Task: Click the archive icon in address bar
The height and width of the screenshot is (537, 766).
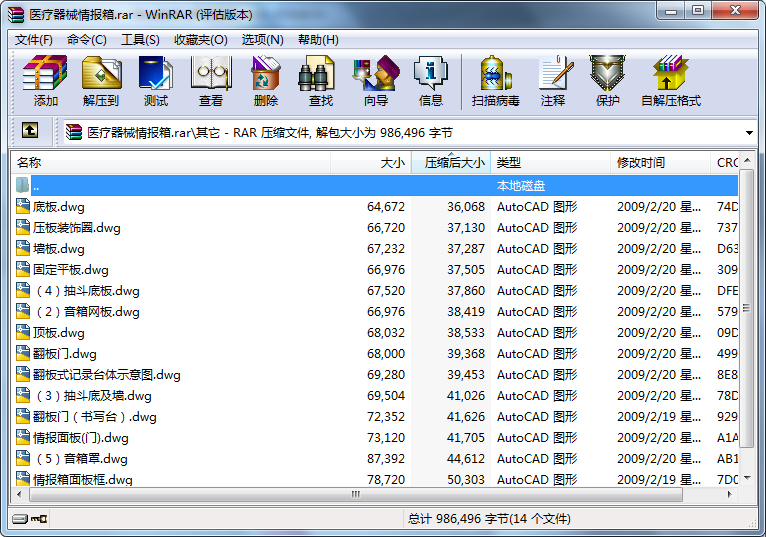Action: 74,132
